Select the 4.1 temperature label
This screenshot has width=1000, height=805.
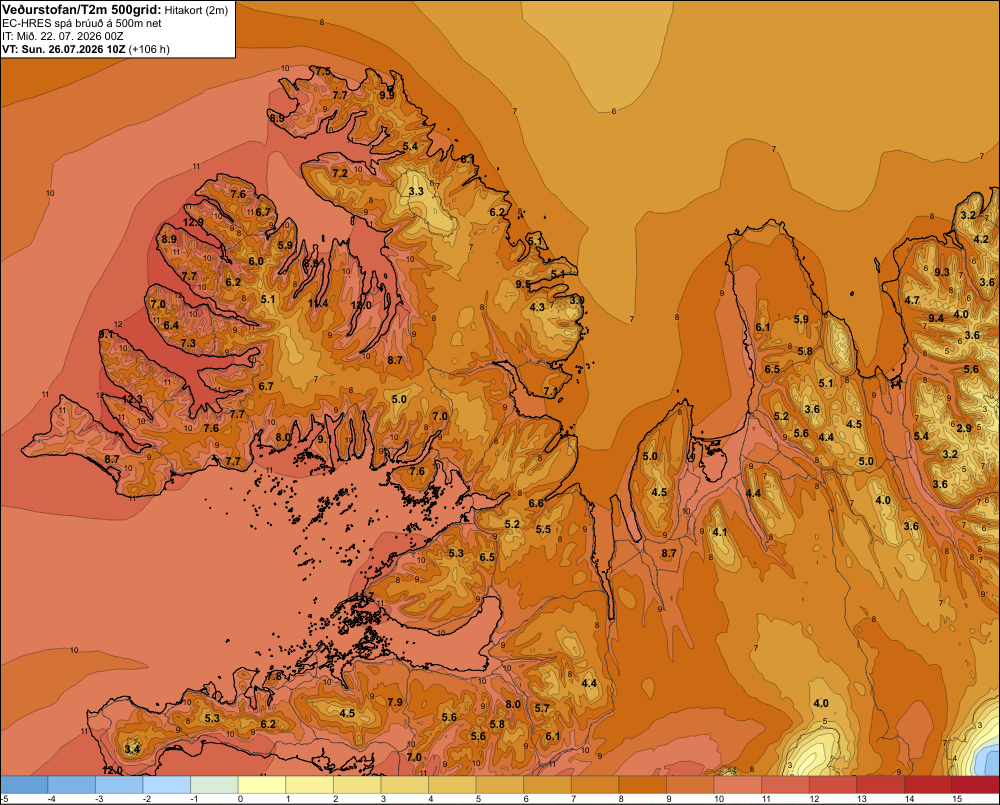pos(720,533)
